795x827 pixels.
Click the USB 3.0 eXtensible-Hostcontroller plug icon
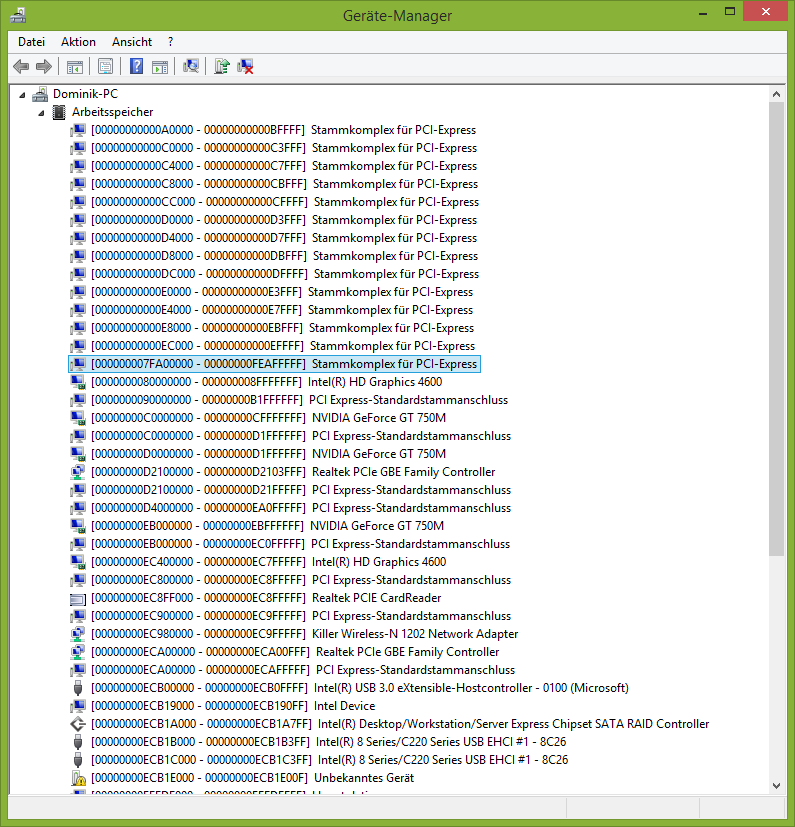(x=78, y=688)
